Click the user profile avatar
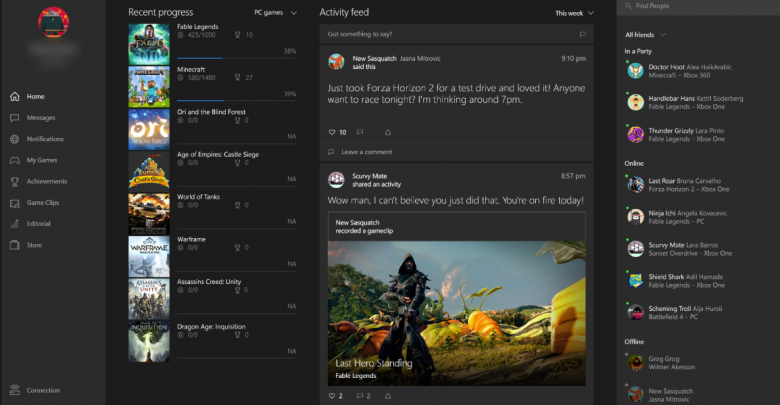The width and height of the screenshot is (780, 405). tap(53, 22)
